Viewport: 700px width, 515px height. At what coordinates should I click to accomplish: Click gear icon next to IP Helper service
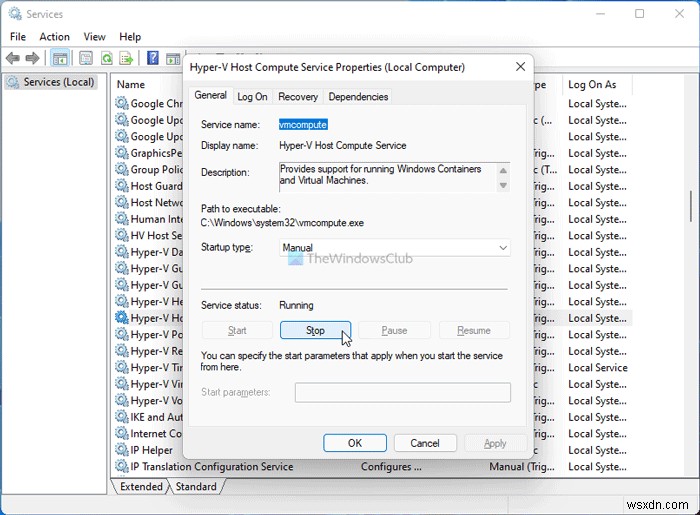[122, 449]
